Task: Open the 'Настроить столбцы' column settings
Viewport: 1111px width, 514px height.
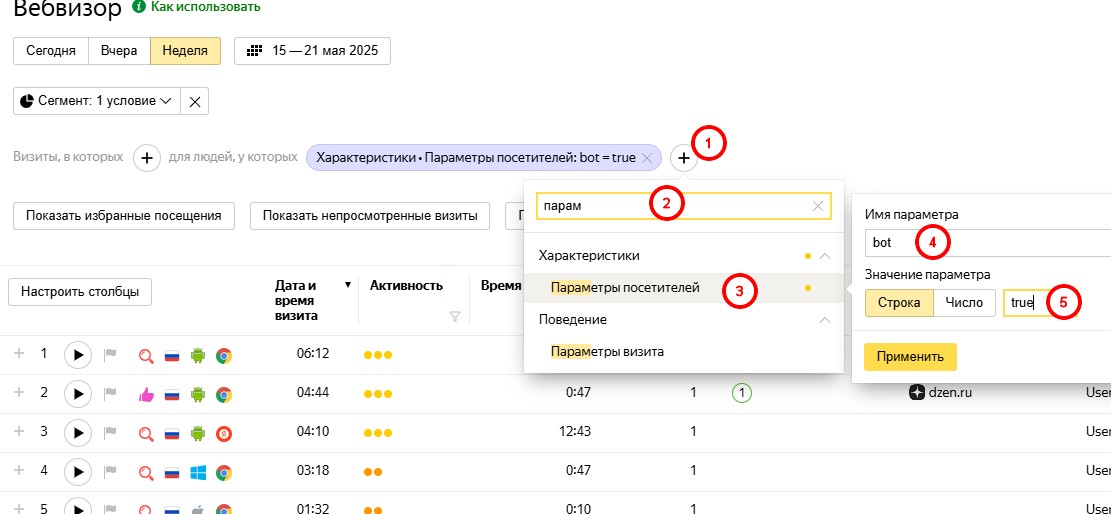Action: [80, 291]
